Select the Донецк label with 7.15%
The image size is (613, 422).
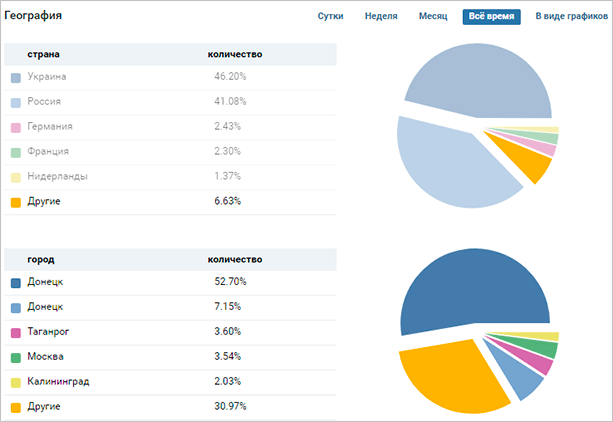coord(46,308)
